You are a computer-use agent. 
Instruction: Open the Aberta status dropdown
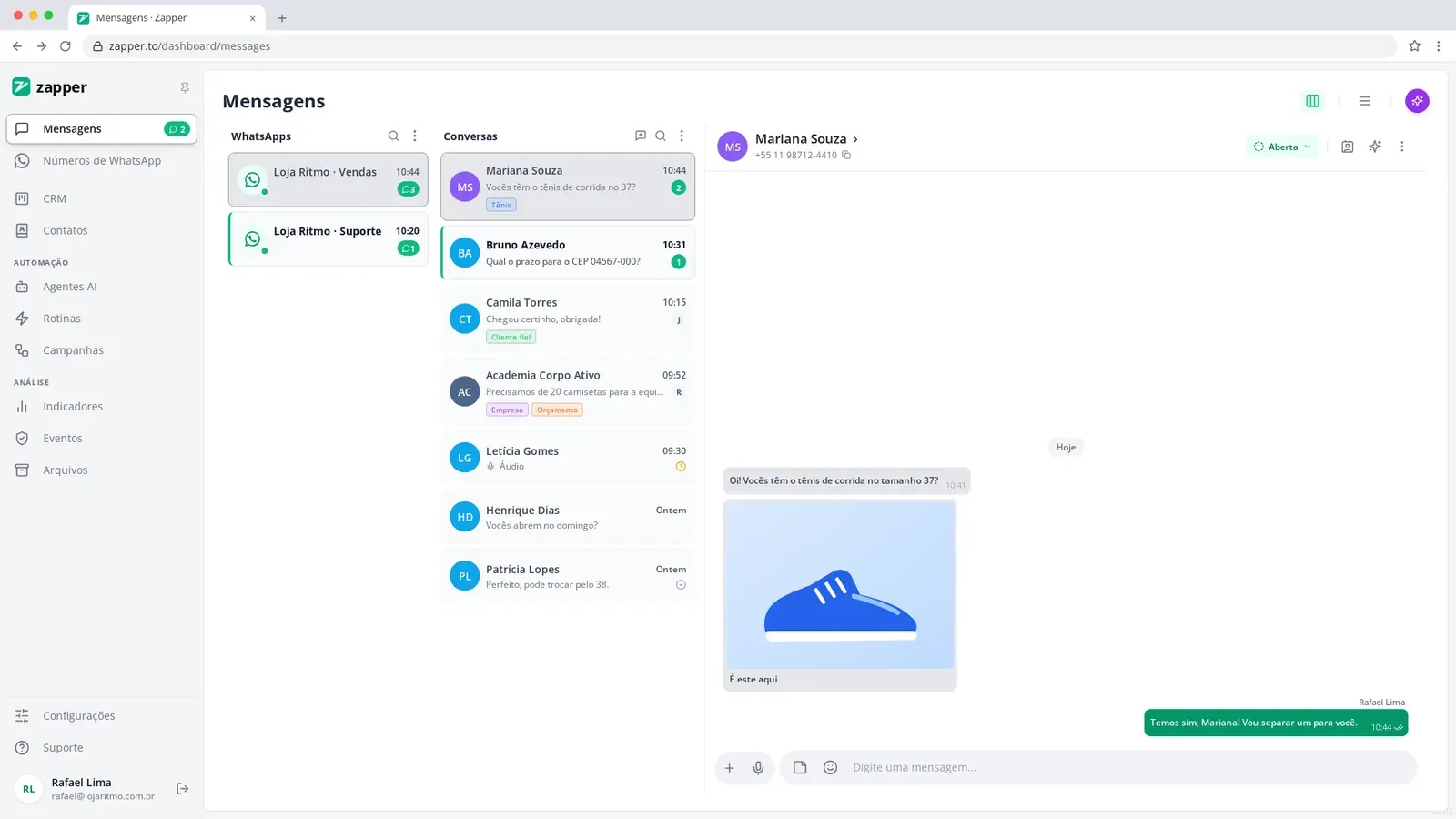pos(1282,147)
